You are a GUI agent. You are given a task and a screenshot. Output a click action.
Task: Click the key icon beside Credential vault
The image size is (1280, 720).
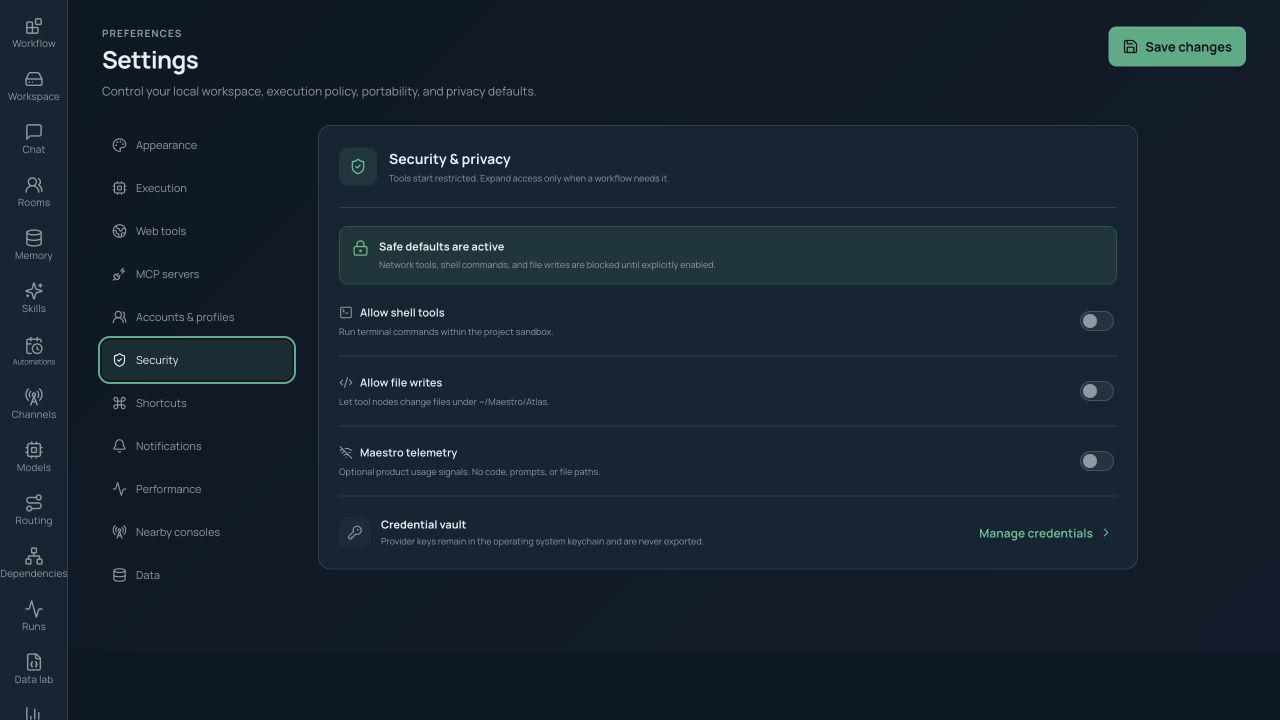coord(355,533)
